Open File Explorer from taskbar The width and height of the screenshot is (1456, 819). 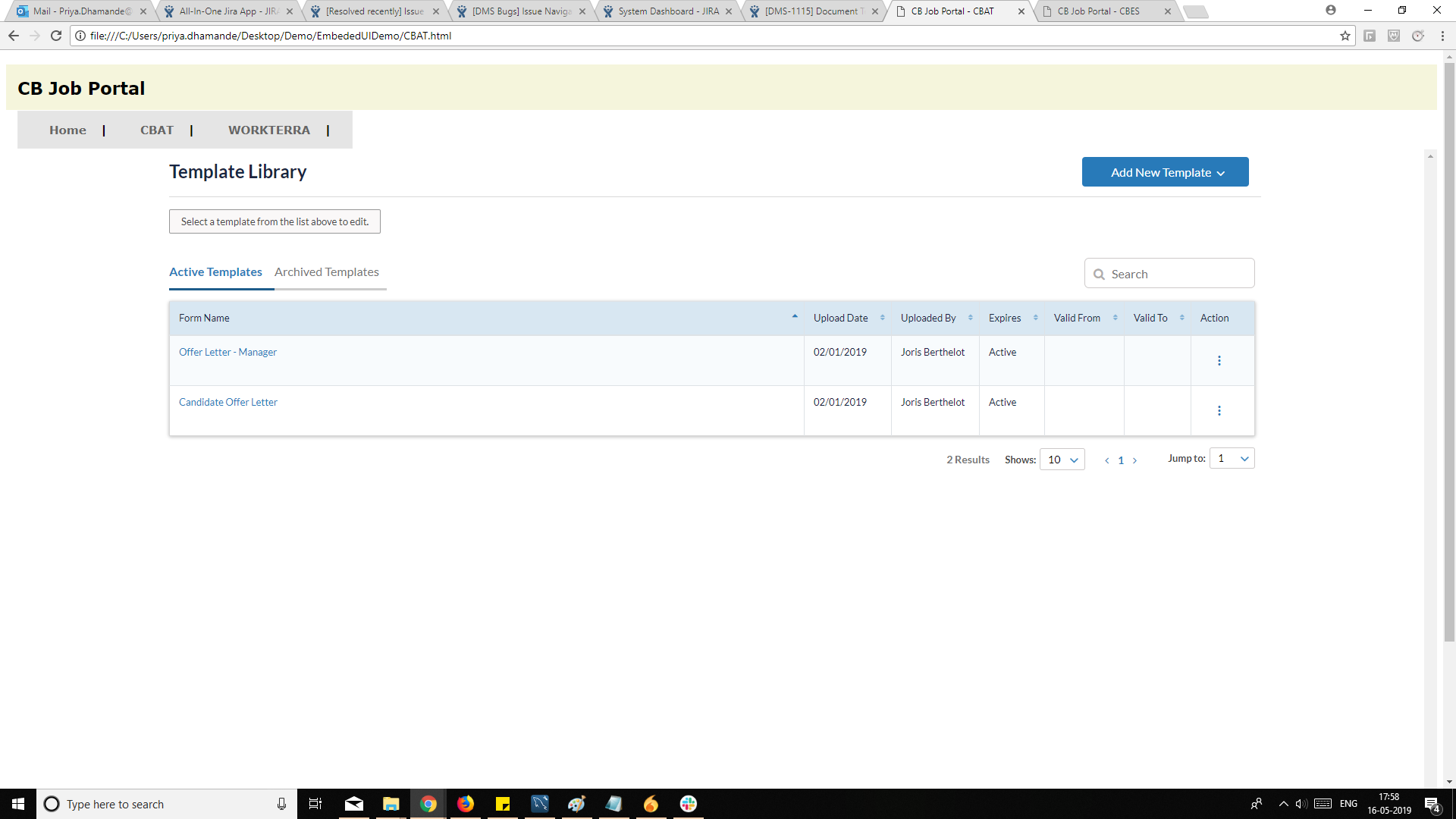click(391, 804)
